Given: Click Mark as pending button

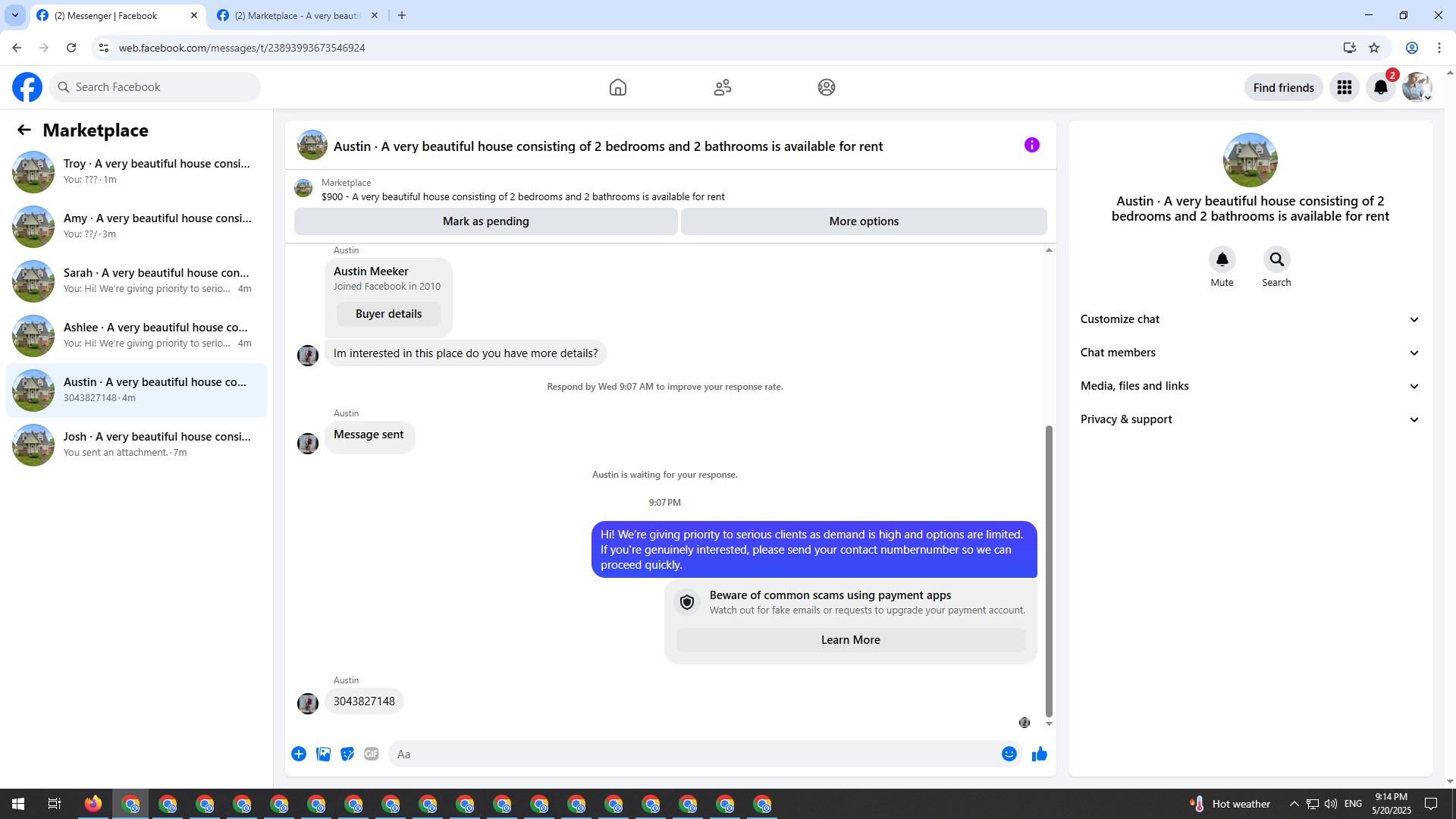Looking at the screenshot, I should click(x=485, y=221).
